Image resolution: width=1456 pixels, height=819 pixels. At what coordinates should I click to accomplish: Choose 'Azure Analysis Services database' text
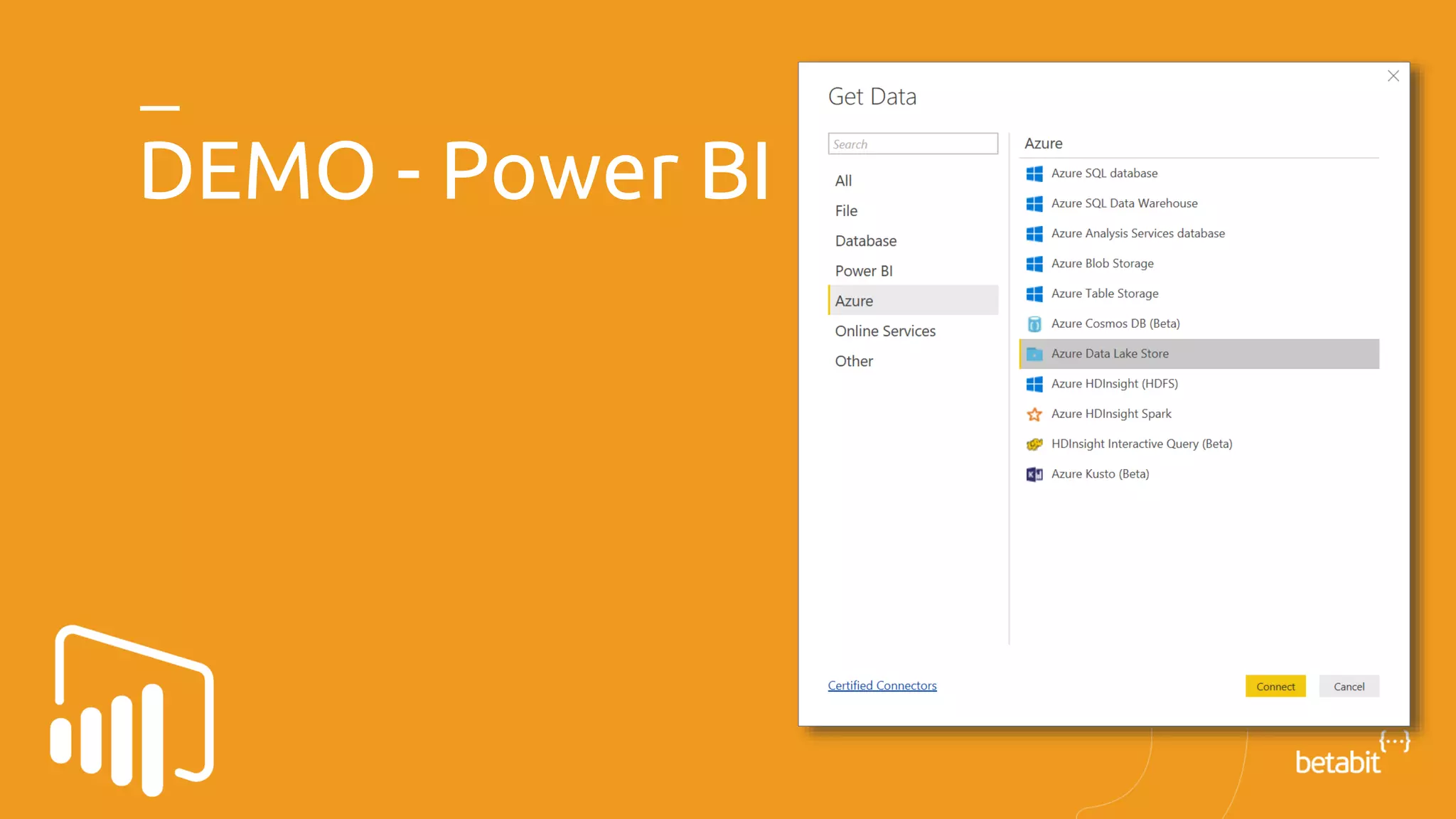pos(1138,233)
